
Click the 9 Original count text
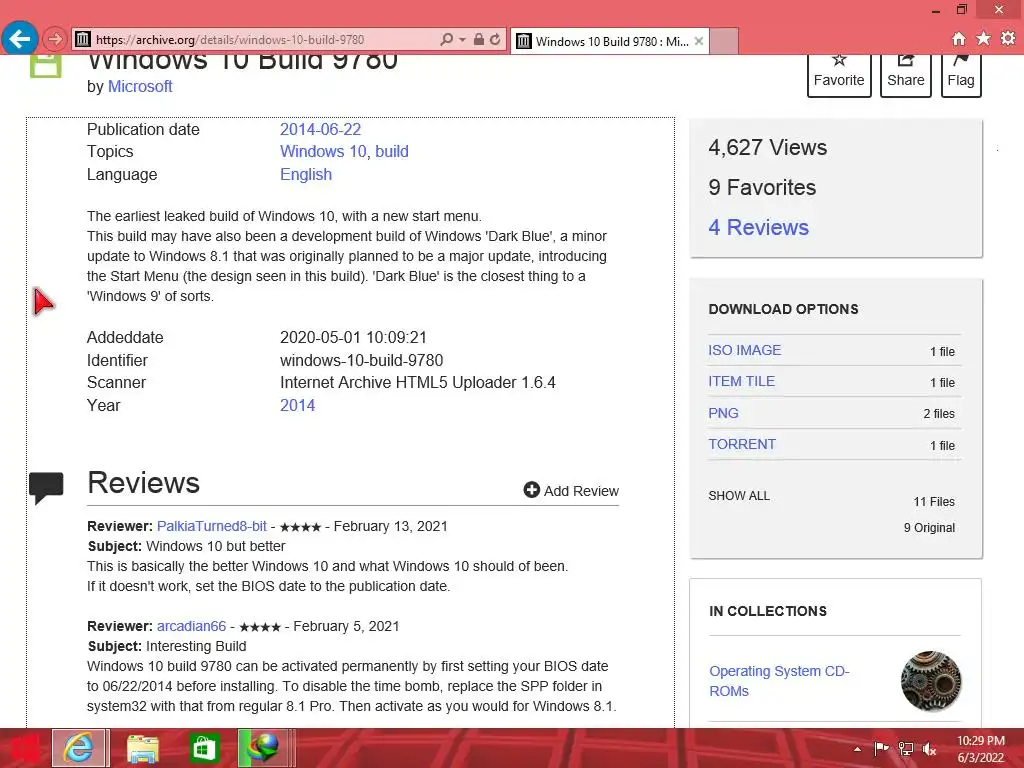(929, 528)
